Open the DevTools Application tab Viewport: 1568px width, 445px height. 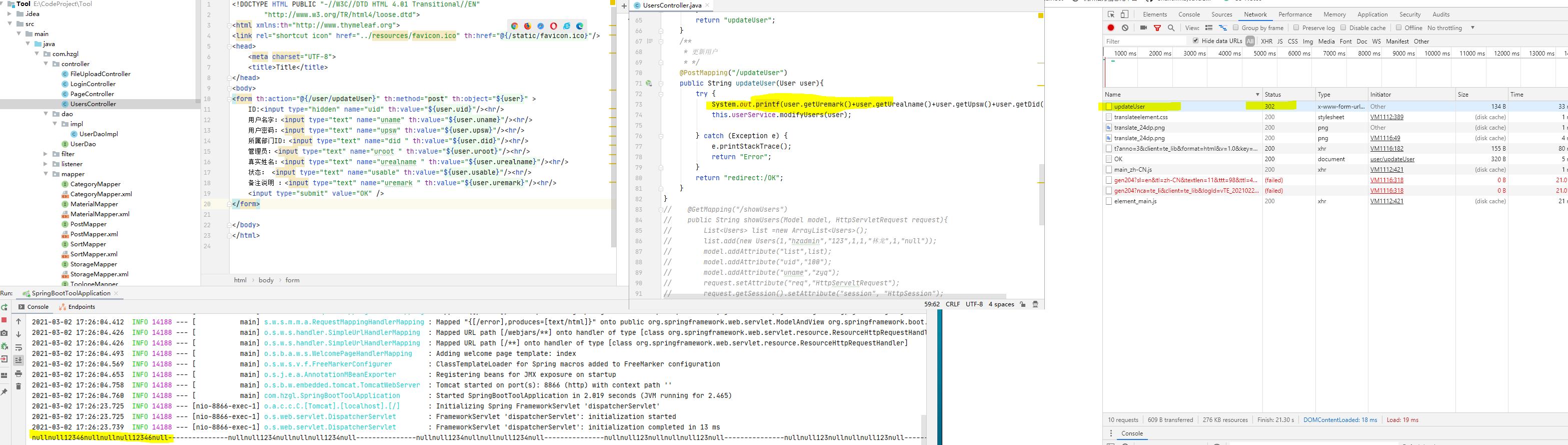pyautogui.click(x=1372, y=14)
